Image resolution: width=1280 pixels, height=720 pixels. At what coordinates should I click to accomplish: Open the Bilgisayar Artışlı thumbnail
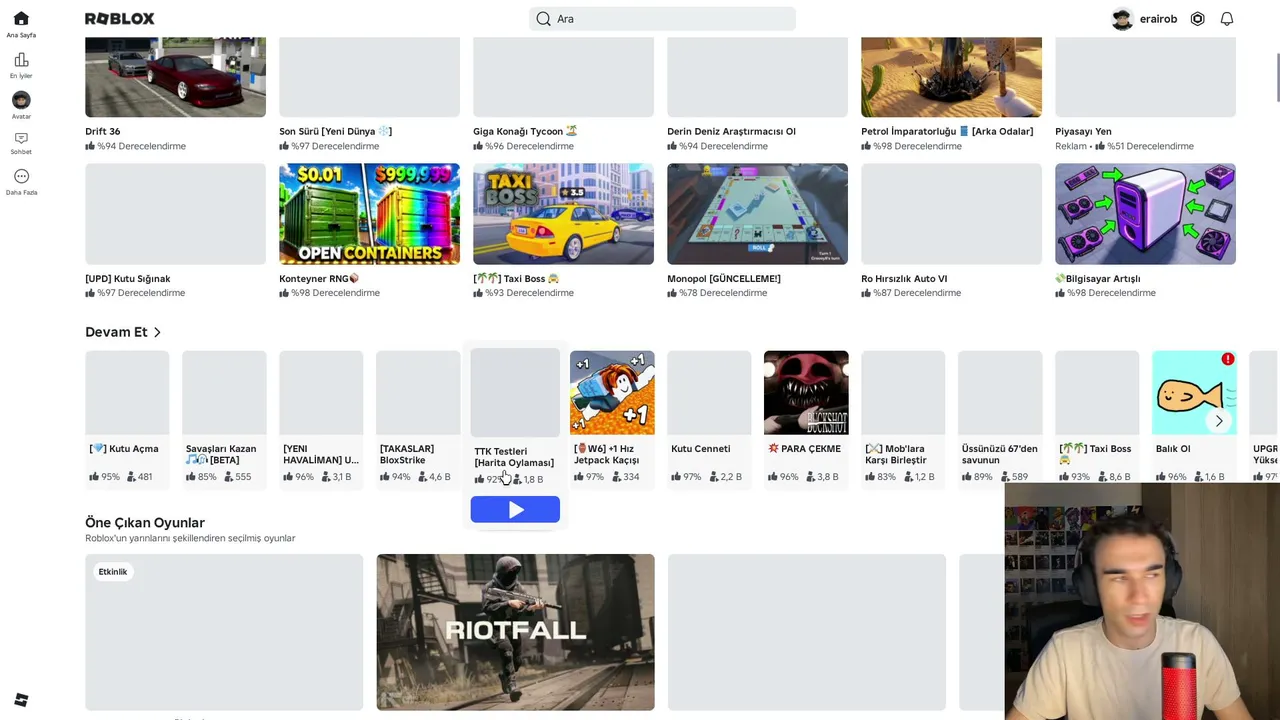tap(1145, 214)
